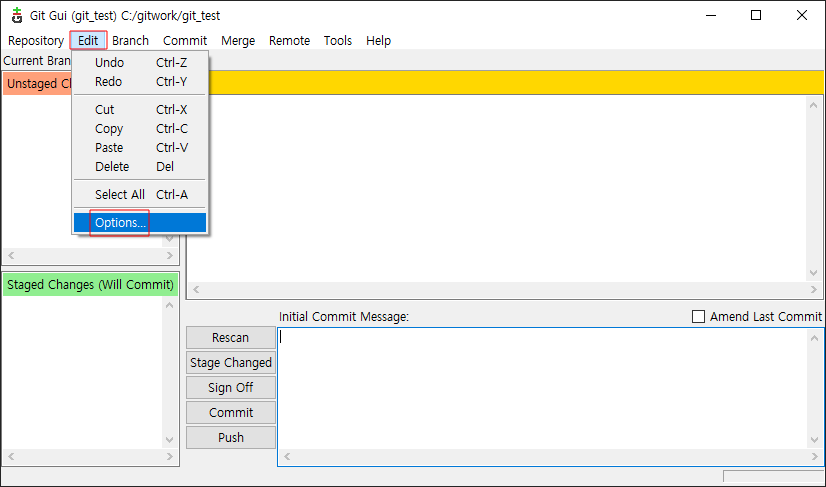Choose Copy from the Edit menu
Screen dimensions: 826x487
click(x=140, y=129)
